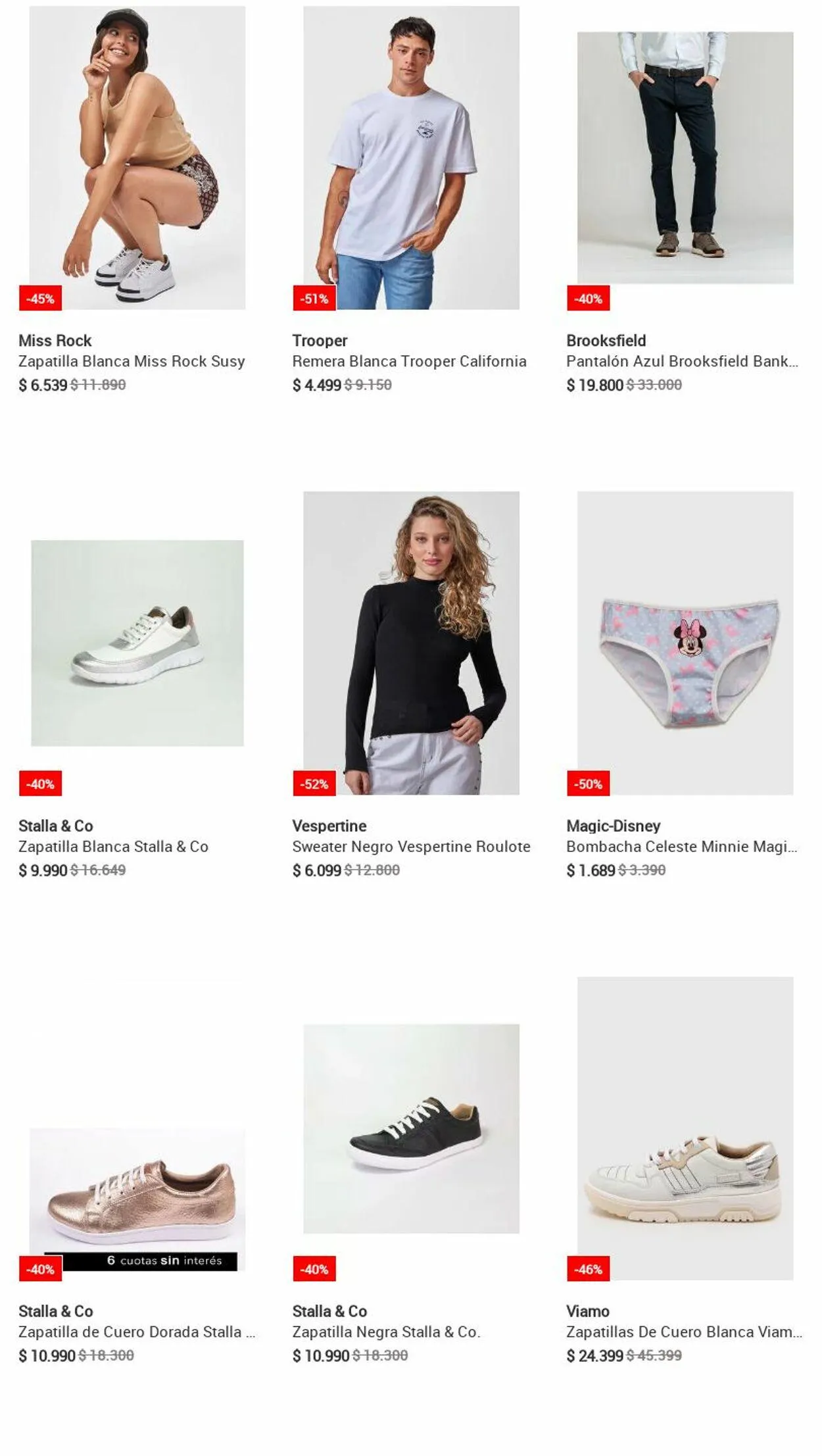Screen dimensions: 822x1456
Task: Select the -46% badge on Viamo sneakers
Action: [x=588, y=1270]
